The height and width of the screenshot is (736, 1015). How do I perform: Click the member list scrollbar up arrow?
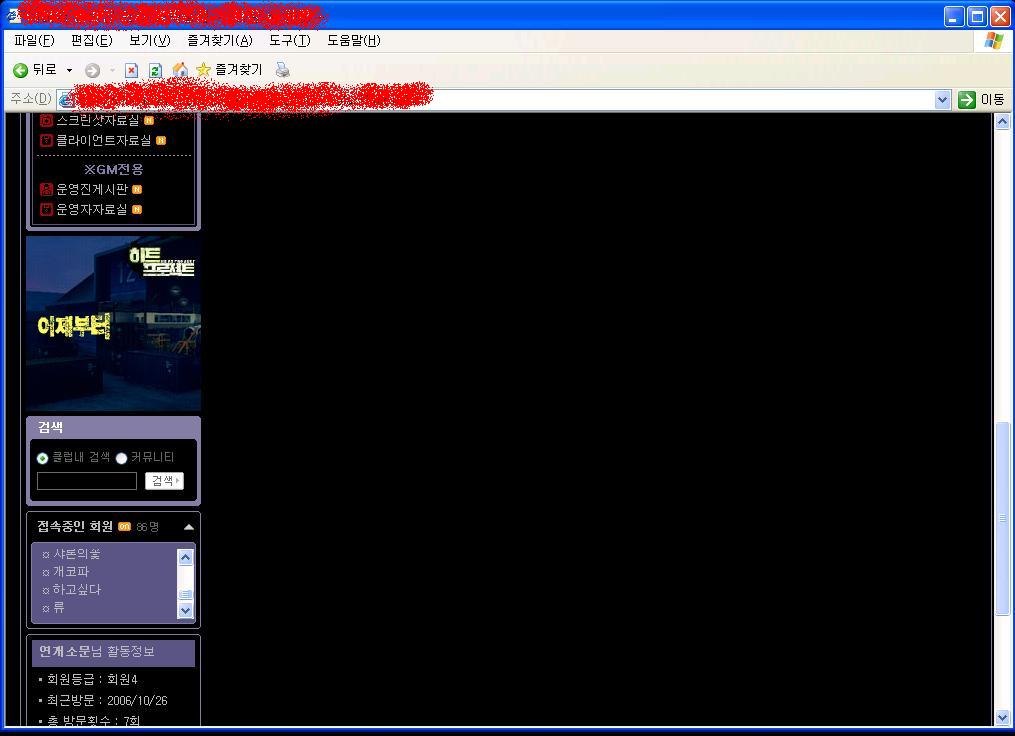pyautogui.click(x=185, y=557)
